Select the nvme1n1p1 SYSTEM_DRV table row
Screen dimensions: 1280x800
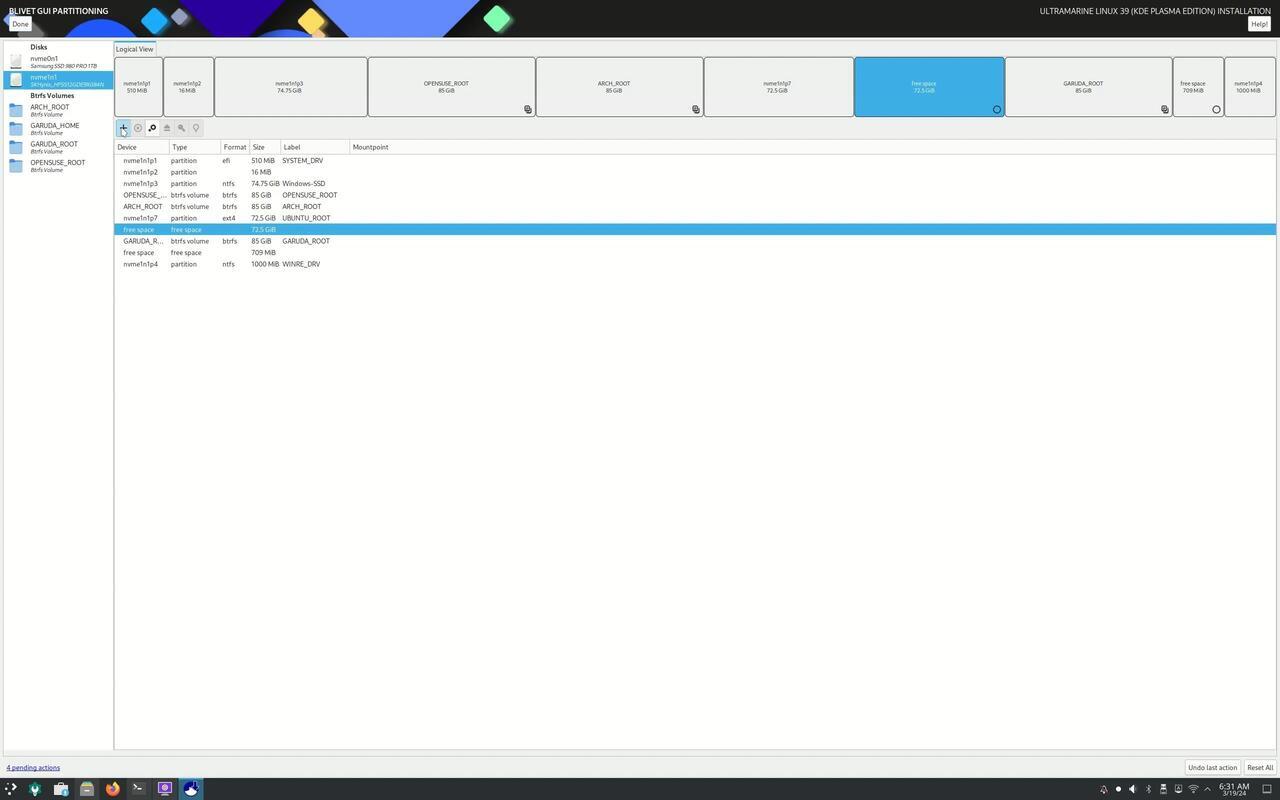(695, 161)
